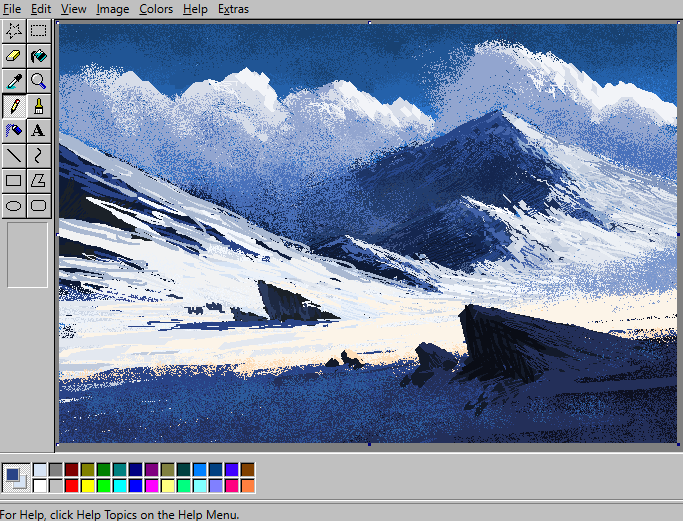Choose the Eraser tool
This screenshot has height=521, width=683.
pos(14,56)
